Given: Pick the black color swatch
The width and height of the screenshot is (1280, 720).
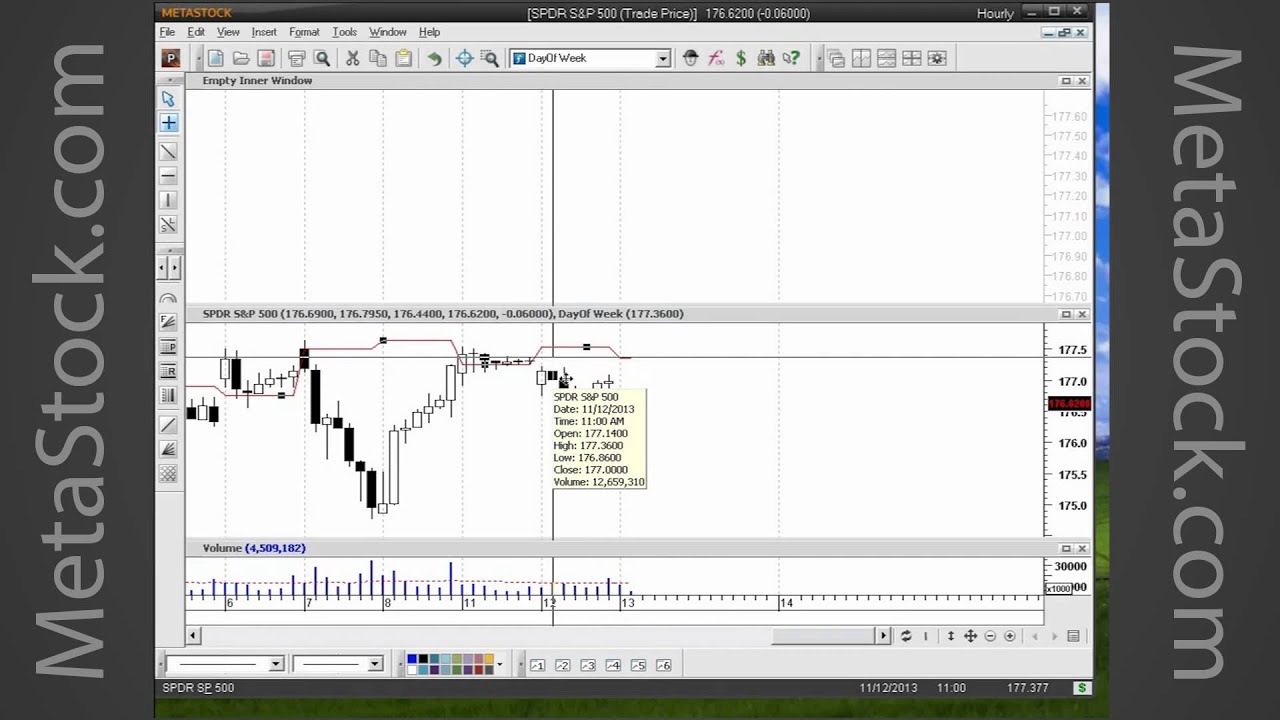Looking at the screenshot, I should point(423,659).
